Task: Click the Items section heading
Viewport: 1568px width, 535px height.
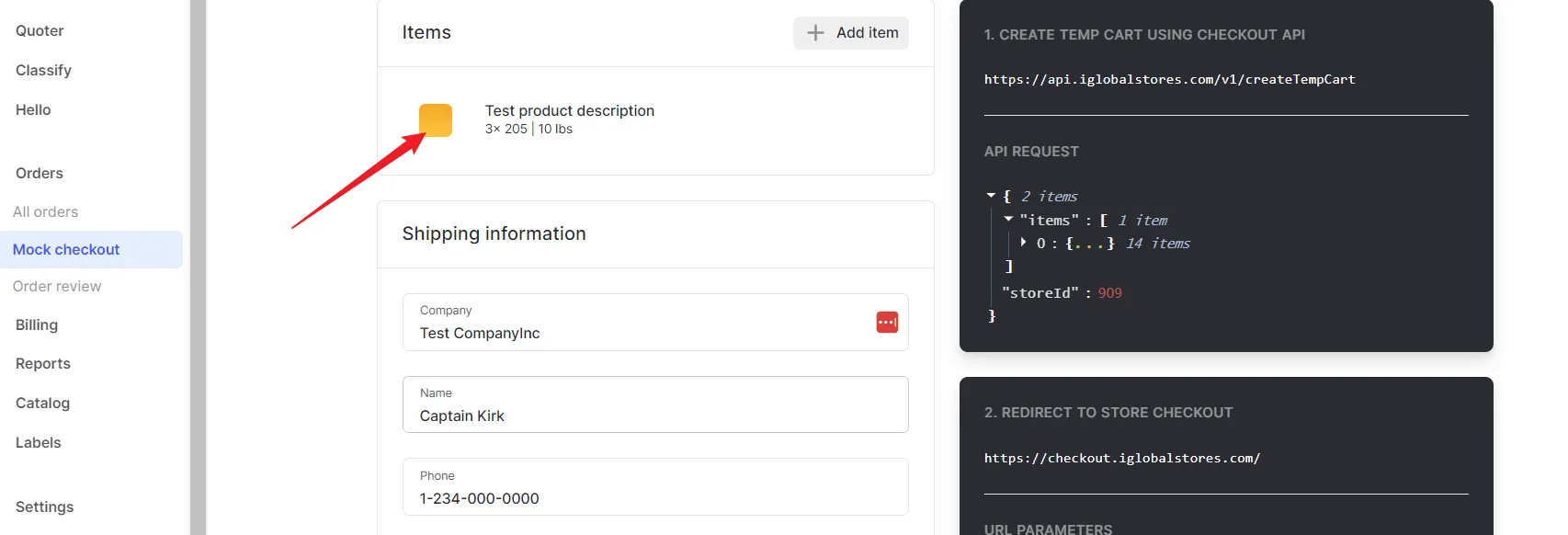Action: click(x=426, y=32)
